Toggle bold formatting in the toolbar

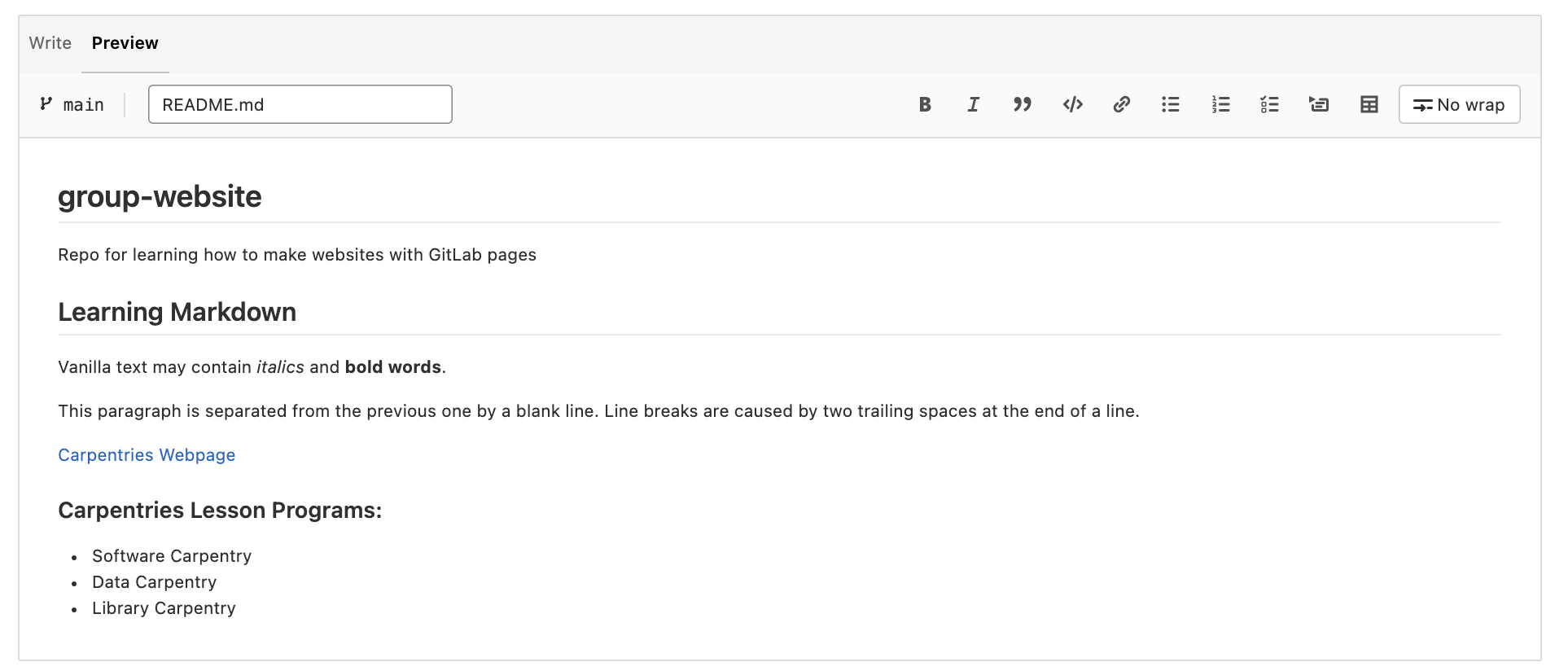click(925, 104)
